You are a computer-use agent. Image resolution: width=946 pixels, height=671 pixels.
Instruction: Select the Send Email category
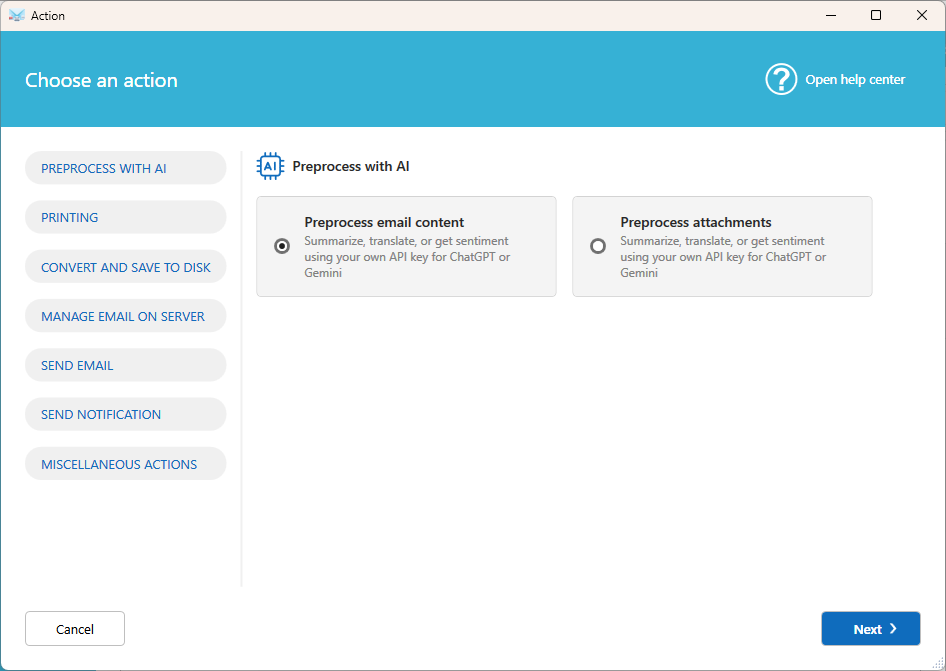pos(125,365)
